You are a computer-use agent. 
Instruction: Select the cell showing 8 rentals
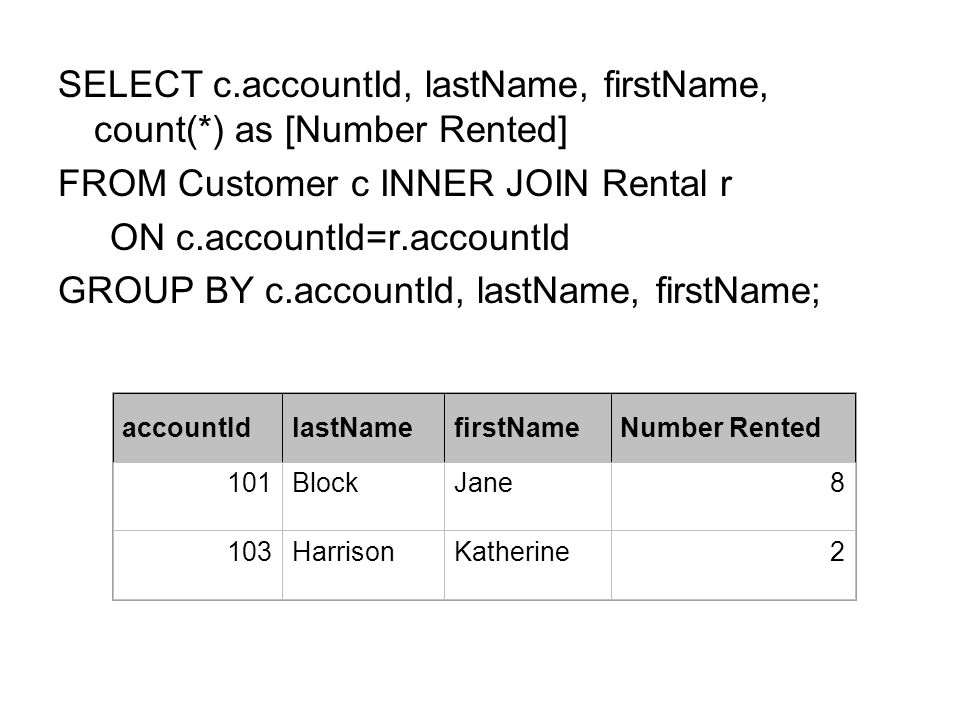733,497
